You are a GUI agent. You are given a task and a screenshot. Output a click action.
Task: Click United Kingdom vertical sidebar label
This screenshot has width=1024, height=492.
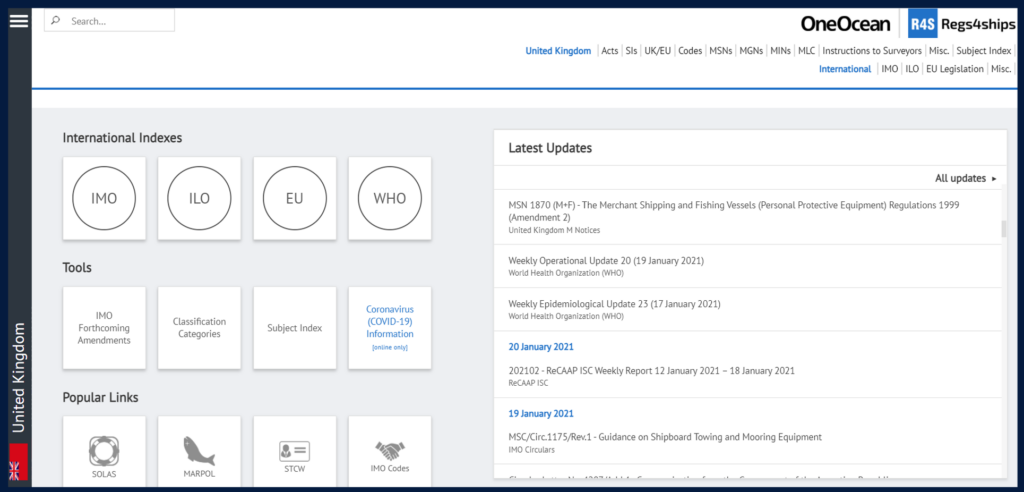(18, 377)
